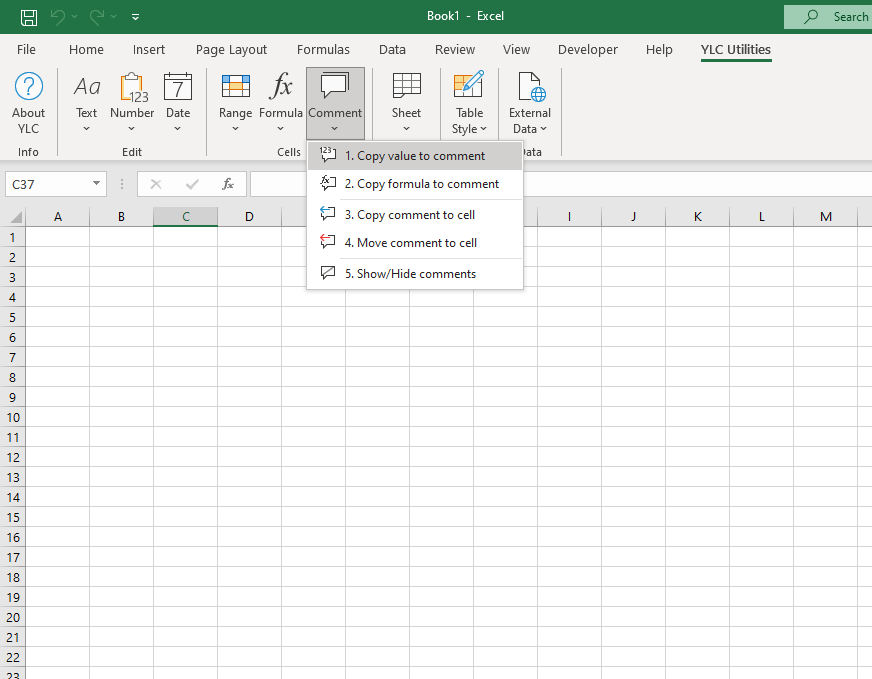
Task: Open the Sheet tools button
Action: click(406, 103)
